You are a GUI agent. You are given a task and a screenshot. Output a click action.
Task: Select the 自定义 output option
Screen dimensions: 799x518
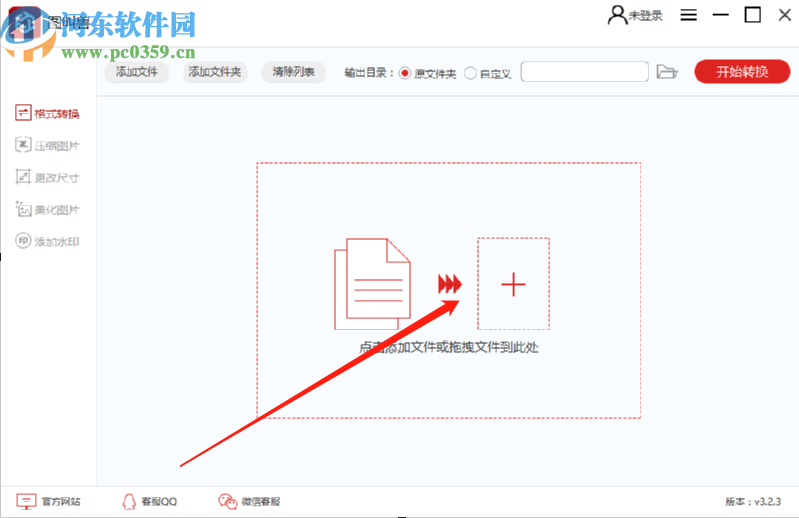(x=488, y=73)
